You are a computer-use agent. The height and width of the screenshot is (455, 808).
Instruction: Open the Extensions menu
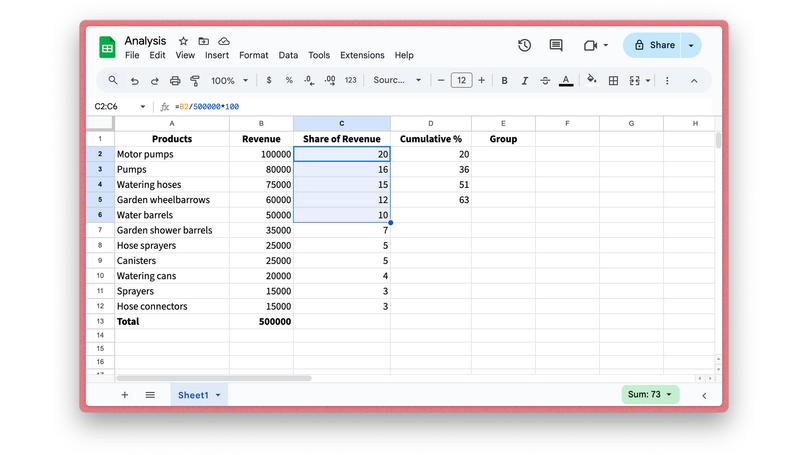pos(362,55)
